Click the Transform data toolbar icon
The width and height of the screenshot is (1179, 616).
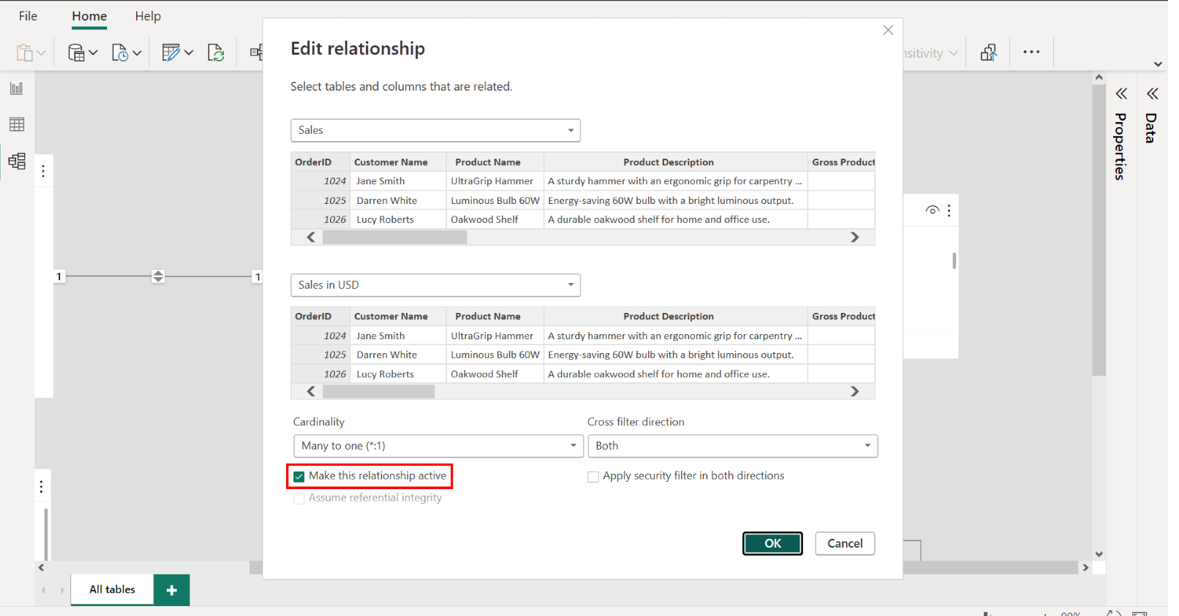pos(171,53)
